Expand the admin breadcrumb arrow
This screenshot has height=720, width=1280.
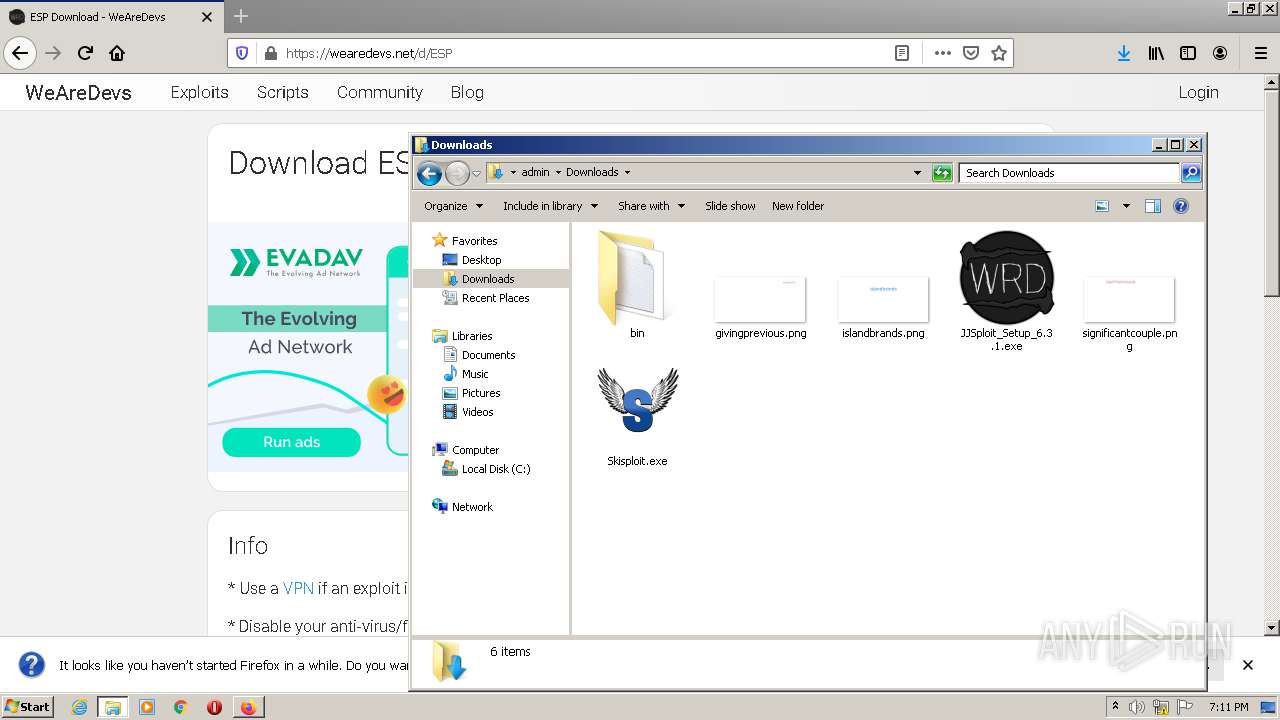coord(558,173)
